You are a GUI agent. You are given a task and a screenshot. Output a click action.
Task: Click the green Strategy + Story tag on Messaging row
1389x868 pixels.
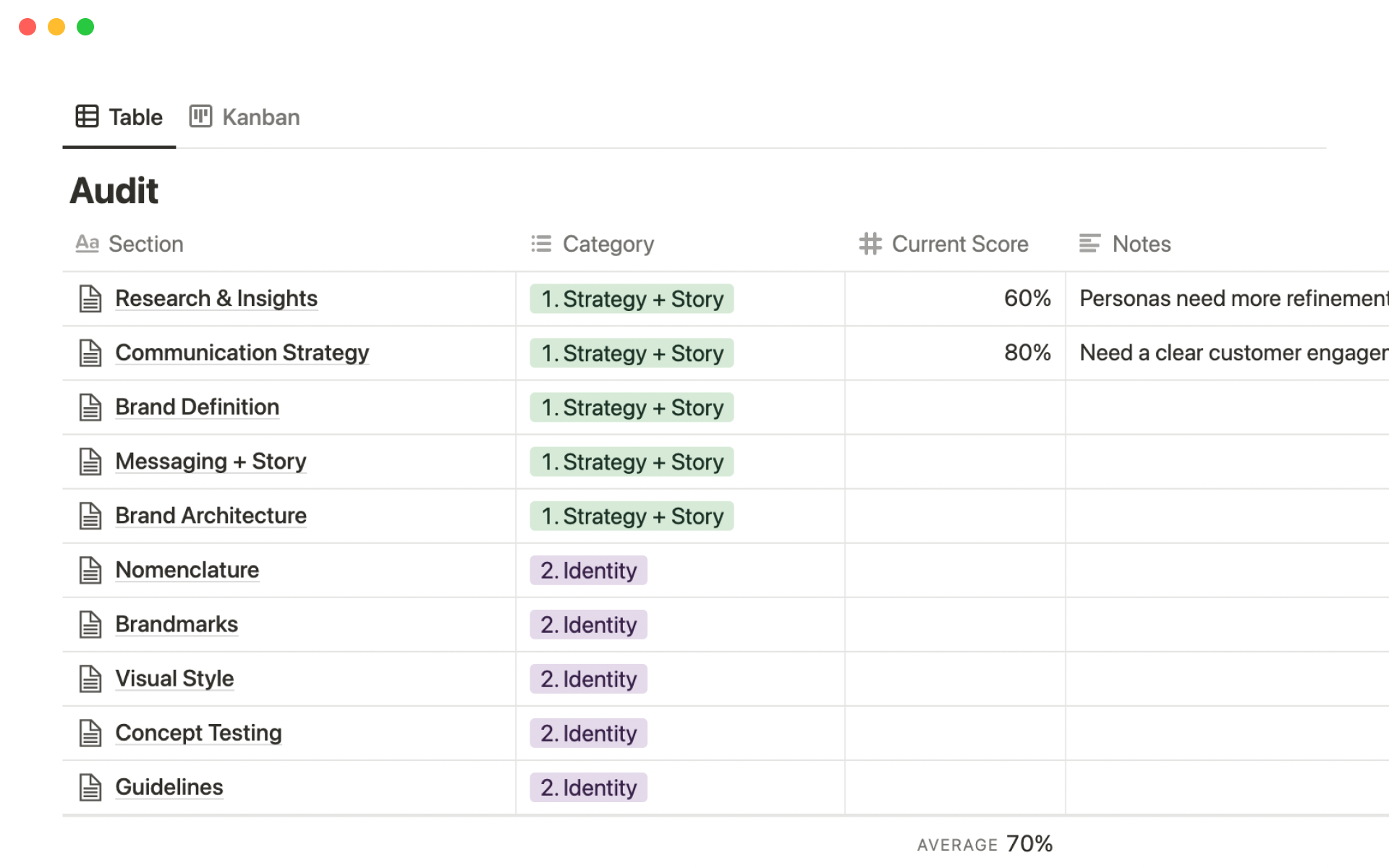coord(632,461)
